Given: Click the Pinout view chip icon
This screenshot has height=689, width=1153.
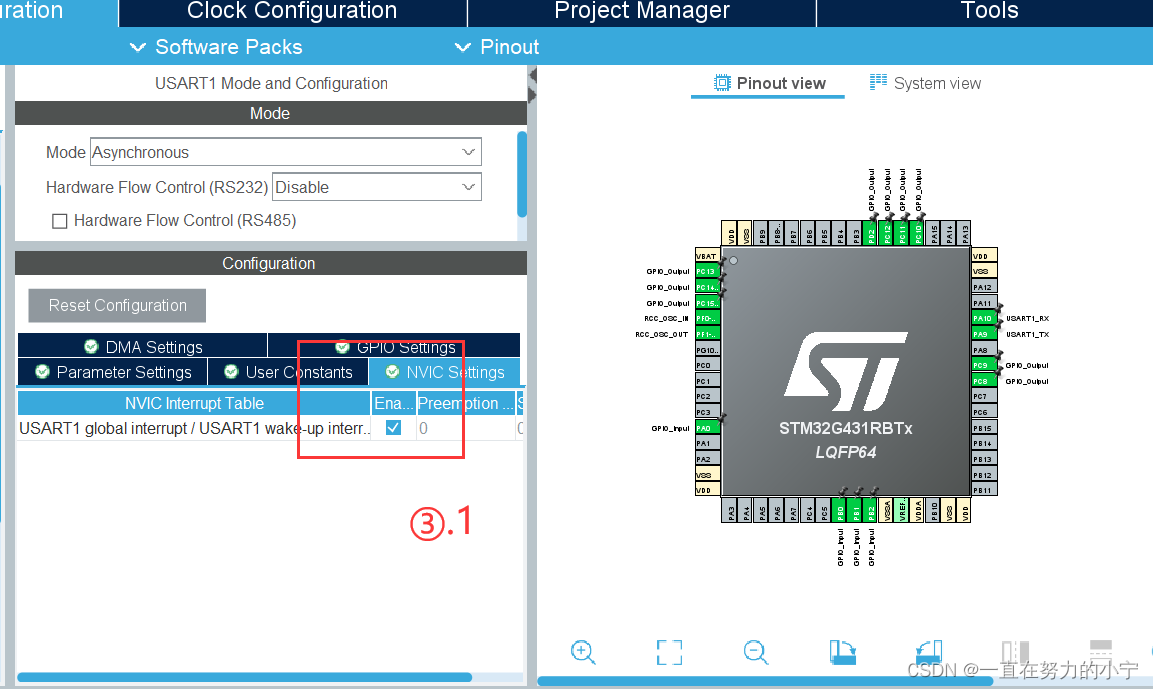Looking at the screenshot, I should coord(722,83).
